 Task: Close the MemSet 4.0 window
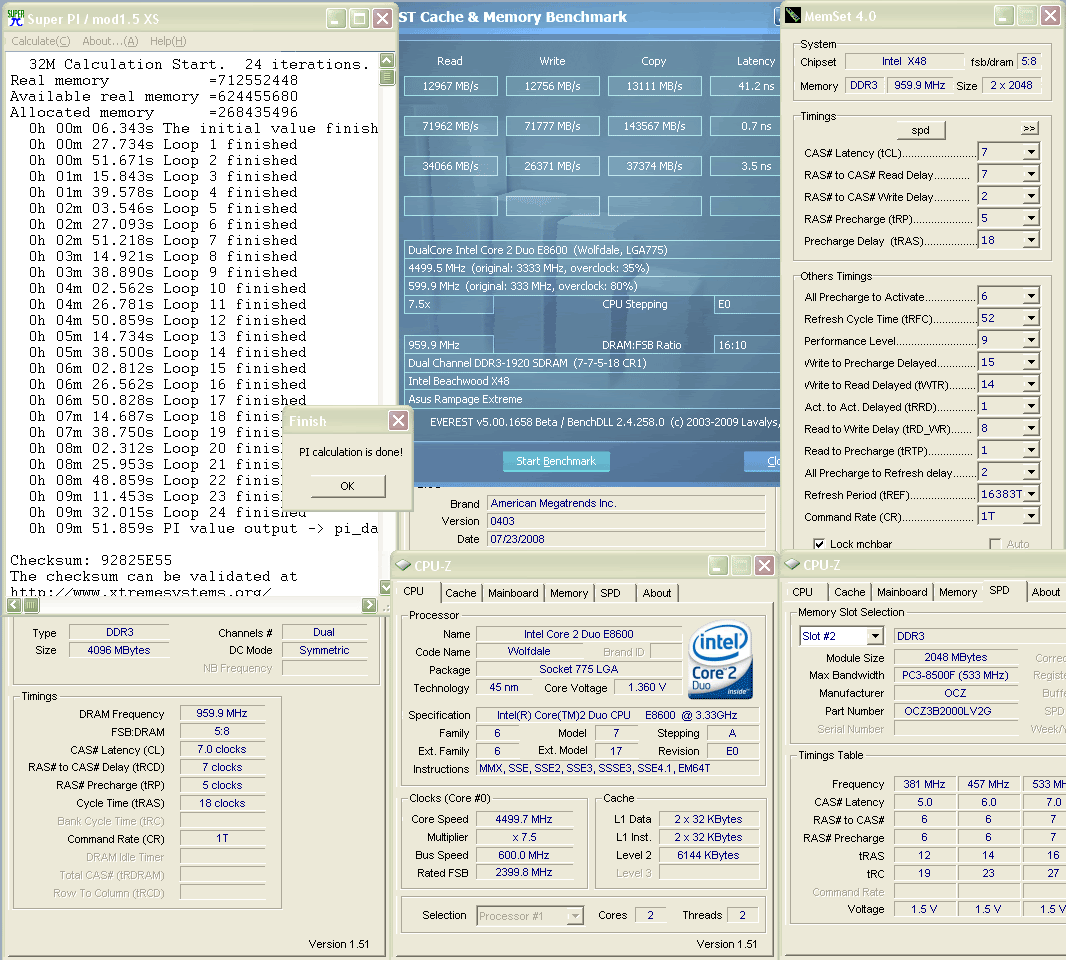click(1050, 16)
